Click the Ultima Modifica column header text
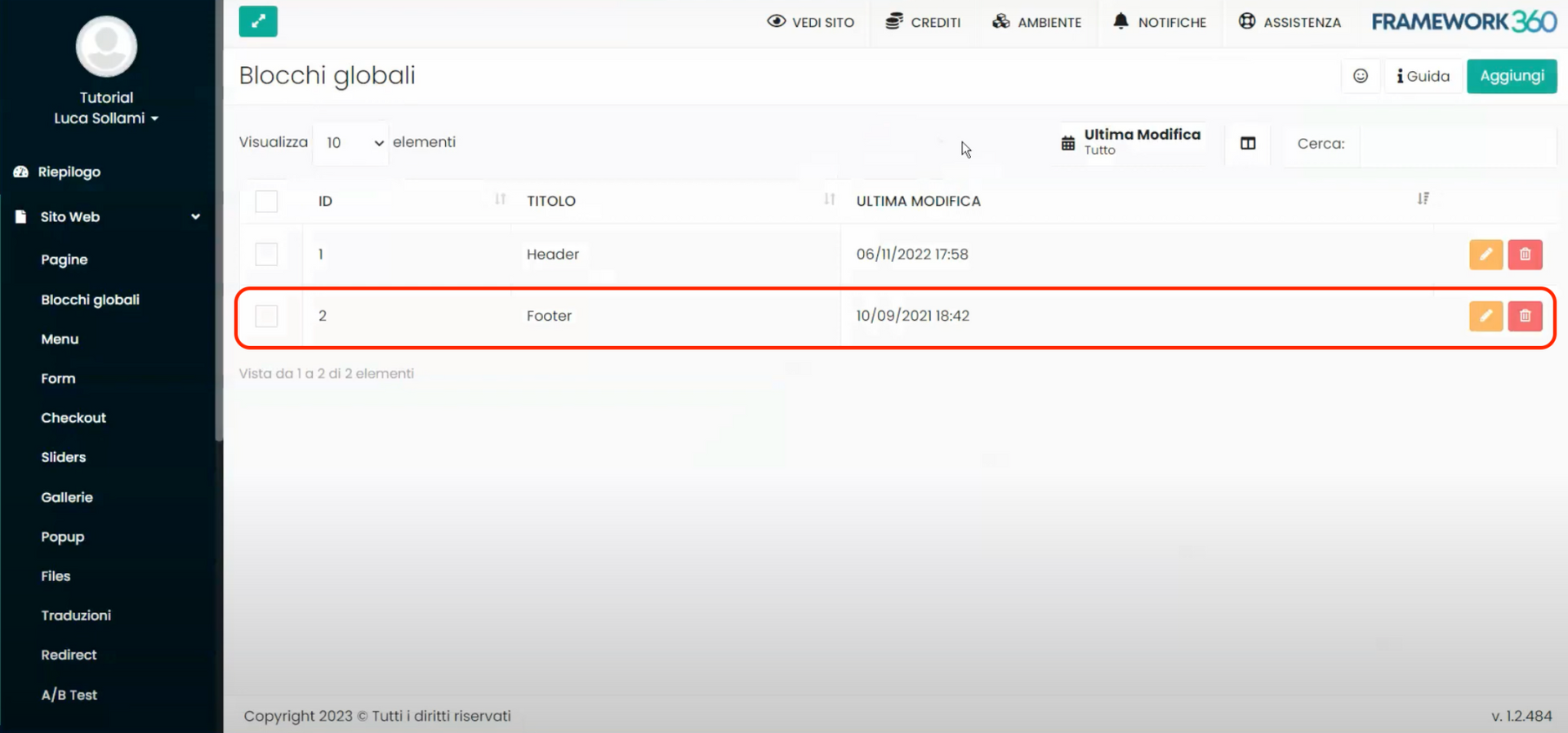 919,201
